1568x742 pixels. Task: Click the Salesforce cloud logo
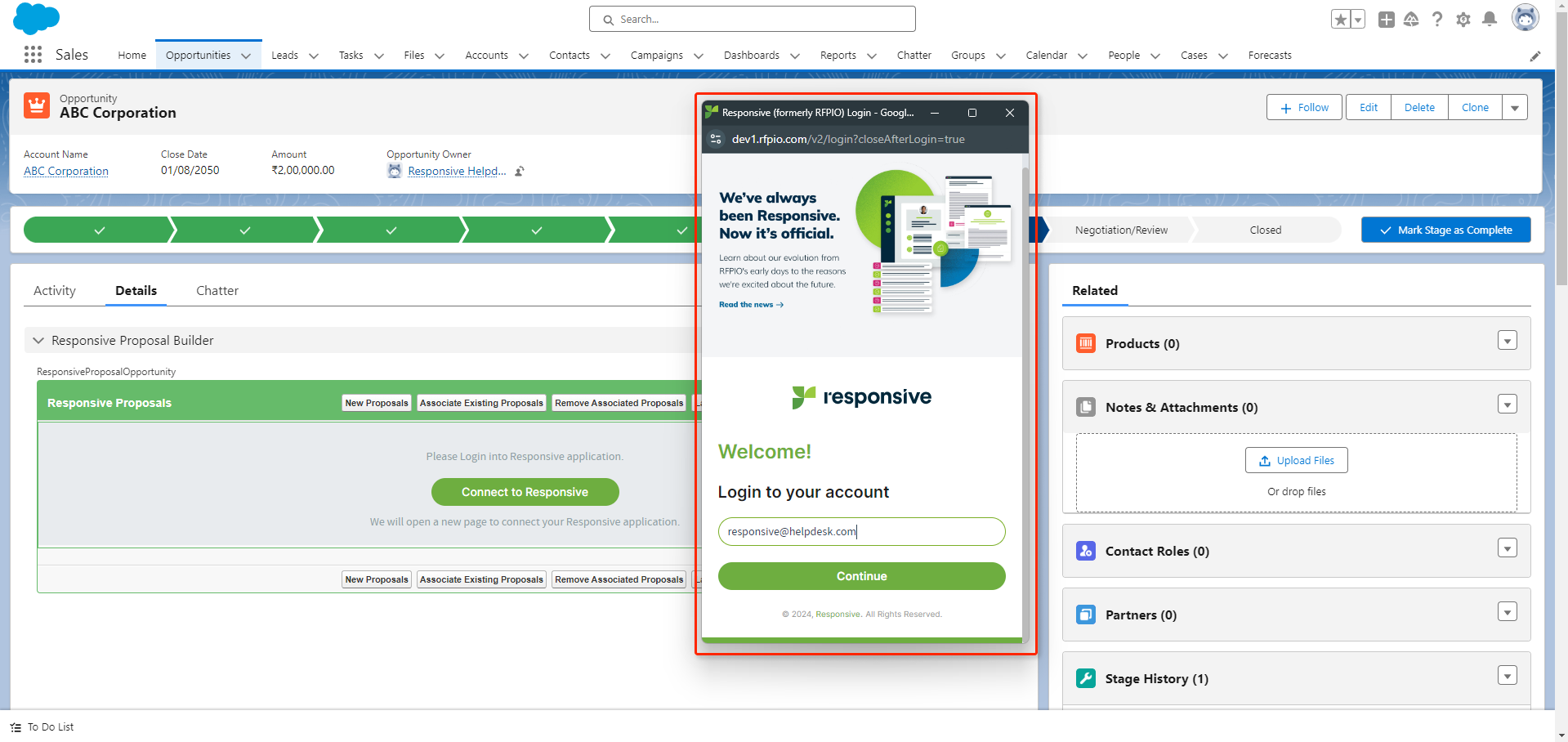(x=37, y=18)
